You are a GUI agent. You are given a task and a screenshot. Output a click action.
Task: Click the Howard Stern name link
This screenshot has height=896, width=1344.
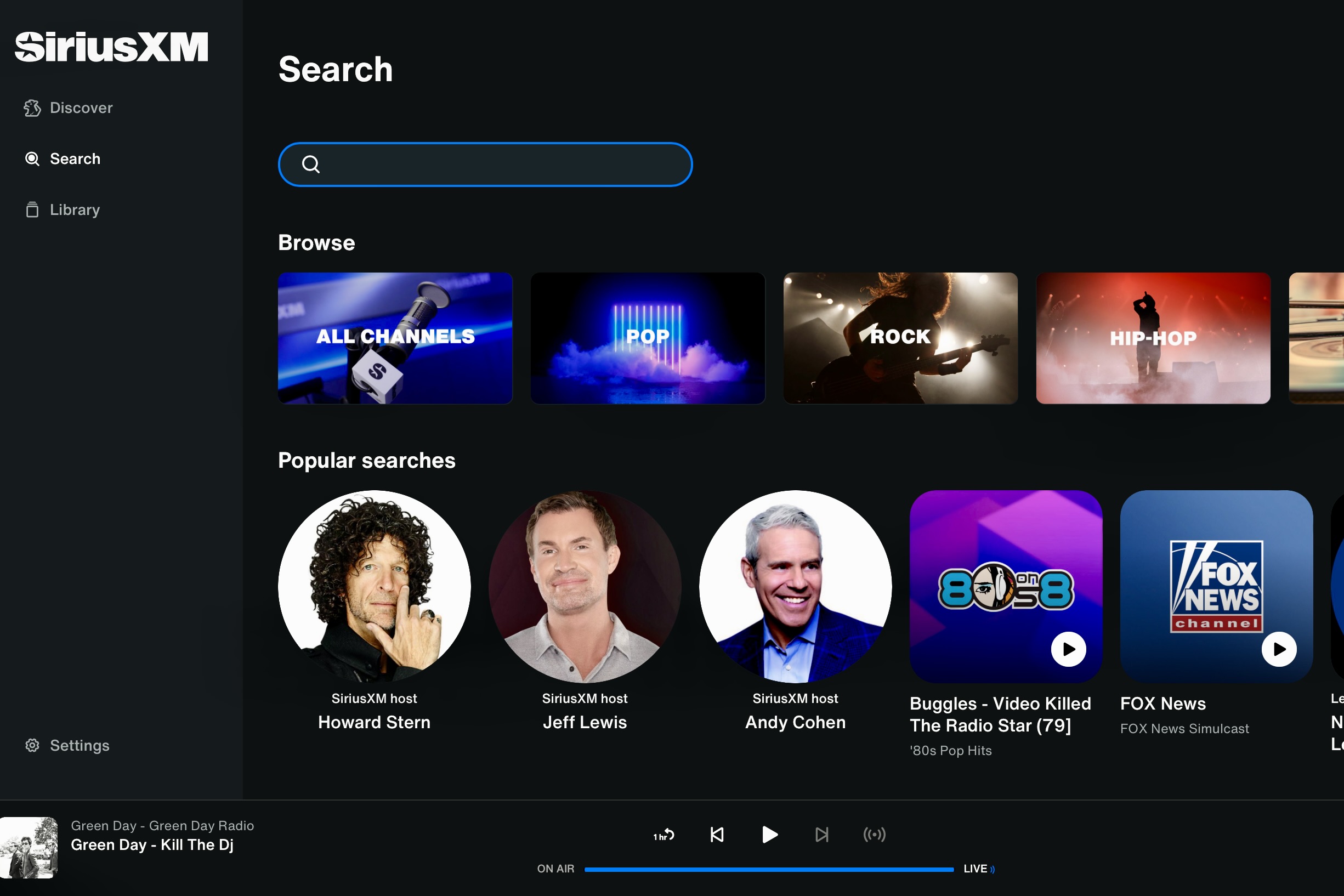click(x=375, y=722)
